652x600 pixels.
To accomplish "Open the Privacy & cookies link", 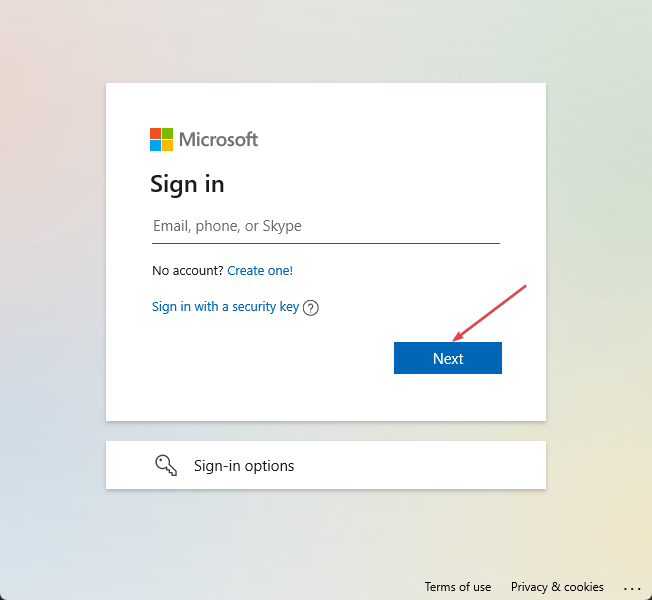I will click(x=557, y=587).
